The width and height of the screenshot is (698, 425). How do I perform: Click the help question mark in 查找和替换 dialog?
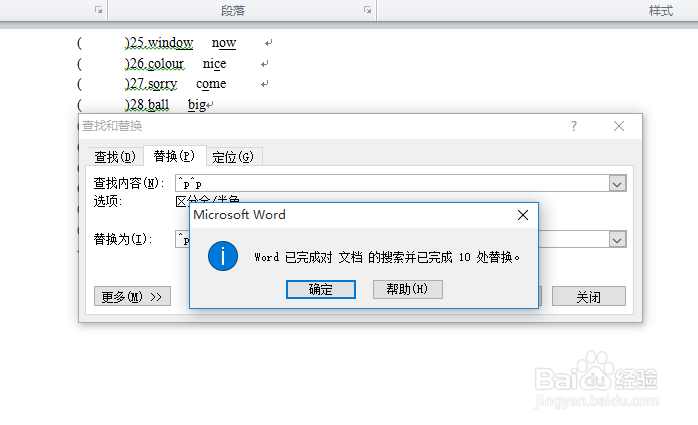click(574, 126)
